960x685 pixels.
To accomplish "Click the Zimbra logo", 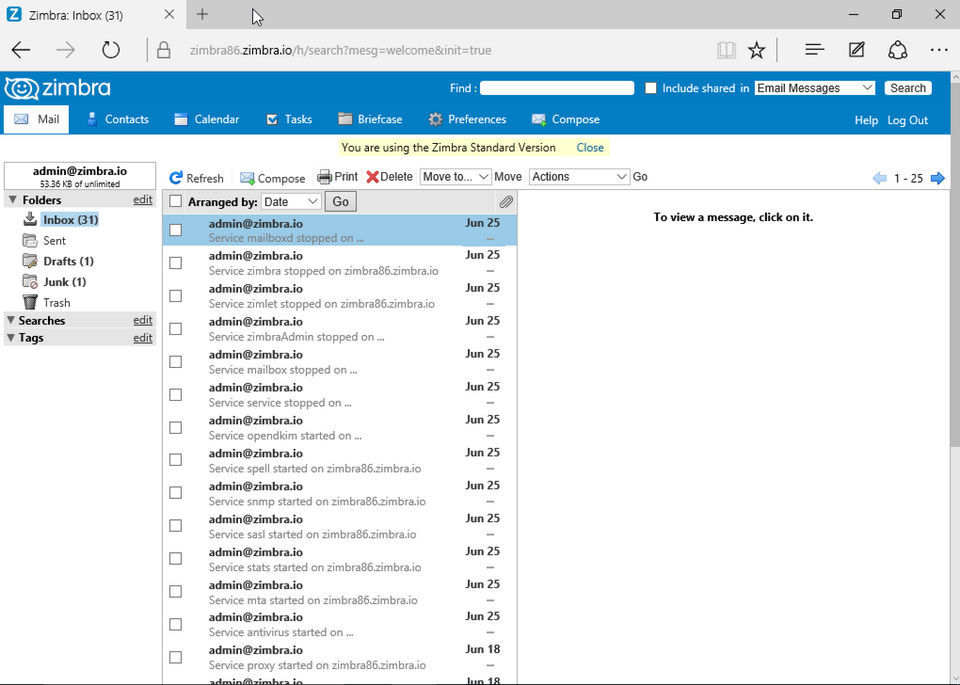I will point(58,88).
